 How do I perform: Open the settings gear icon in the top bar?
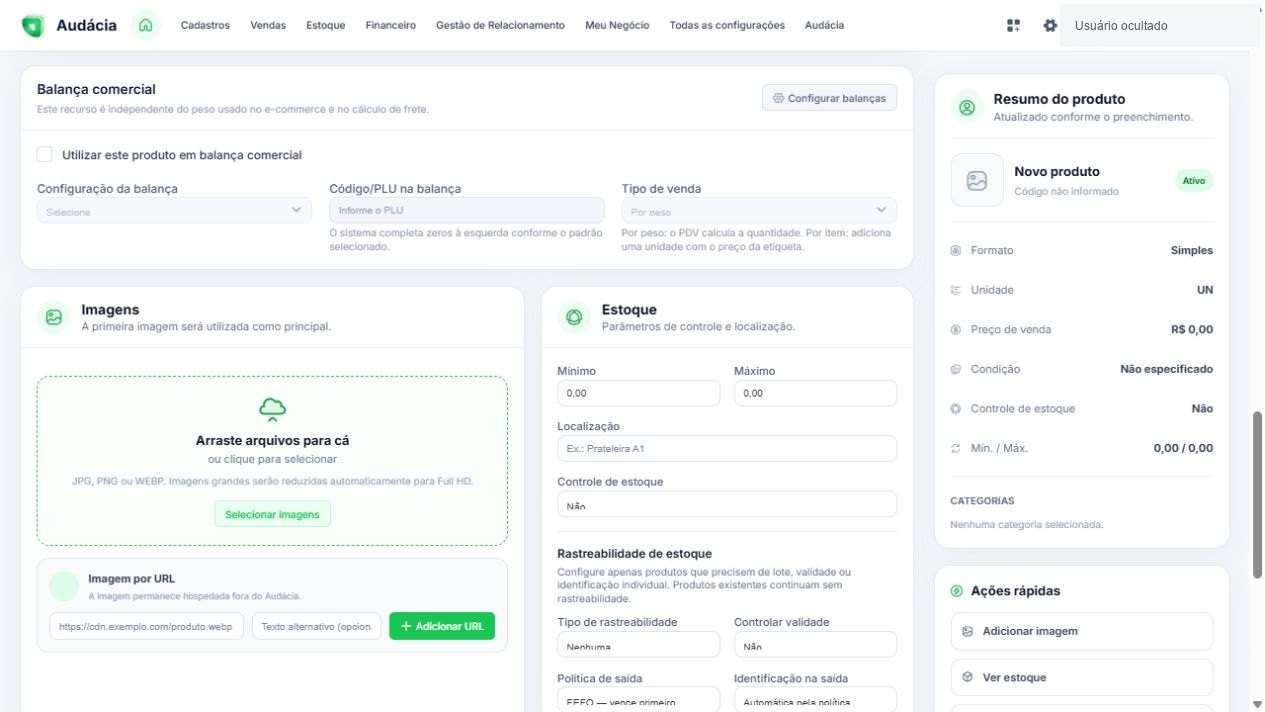[x=1050, y=25]
